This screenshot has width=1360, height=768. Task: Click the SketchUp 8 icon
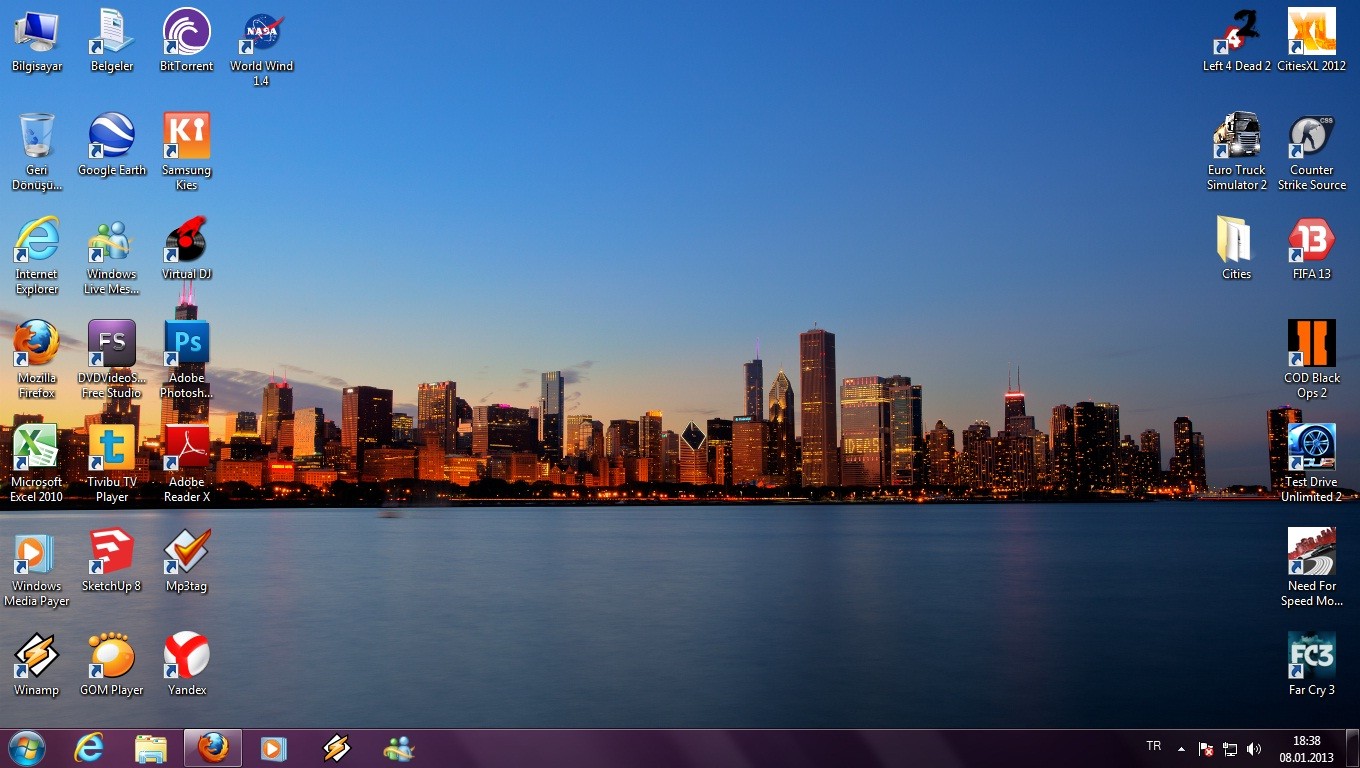click(x=112, y=561)
